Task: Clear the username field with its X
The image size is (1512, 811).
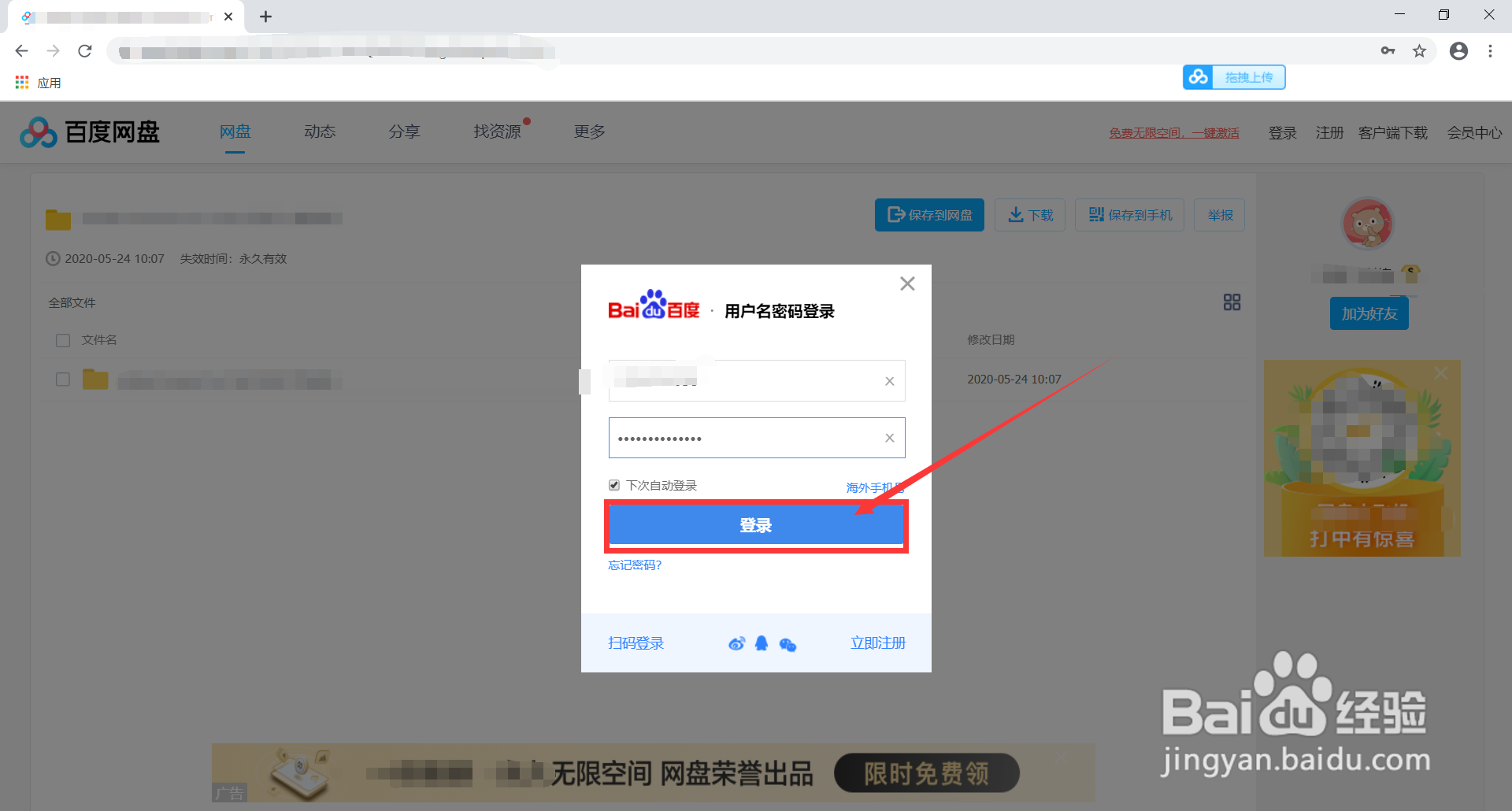Action: coord(889,381)
